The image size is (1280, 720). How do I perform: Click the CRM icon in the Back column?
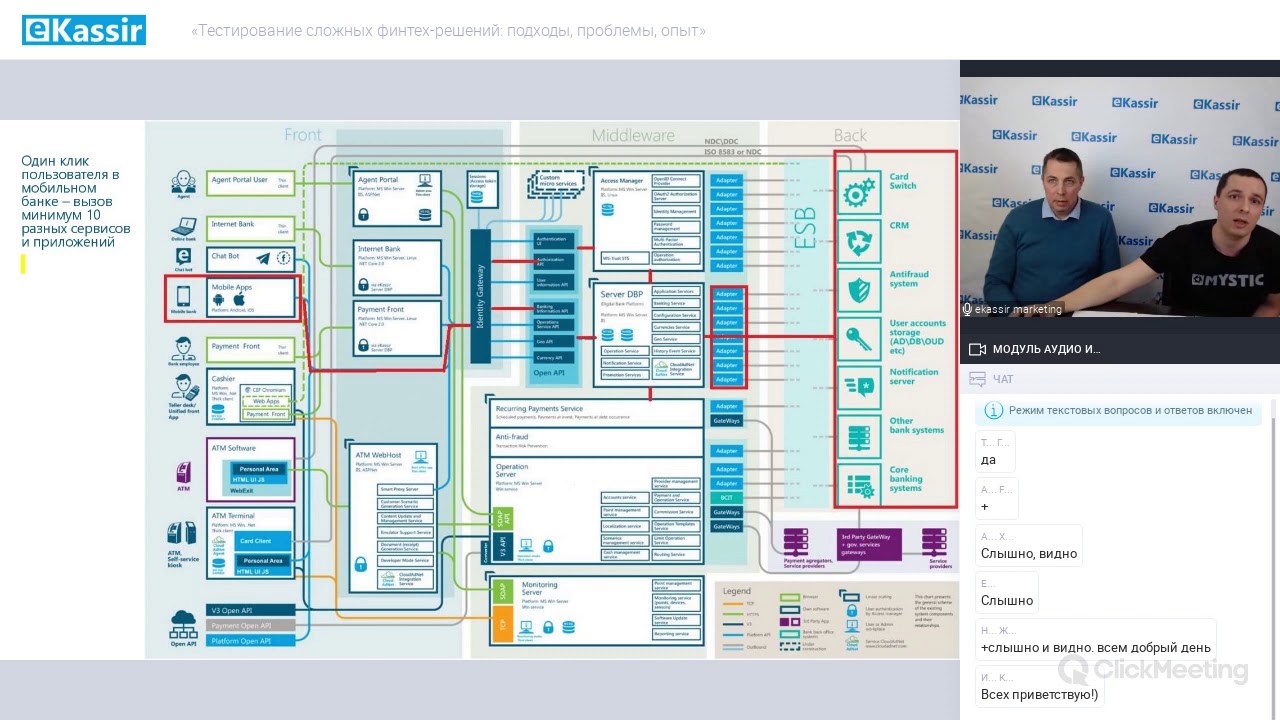coord(857,243)
